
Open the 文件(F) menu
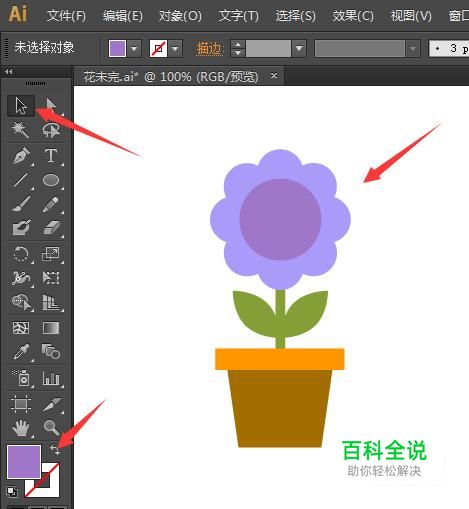[x=66, y=15]
